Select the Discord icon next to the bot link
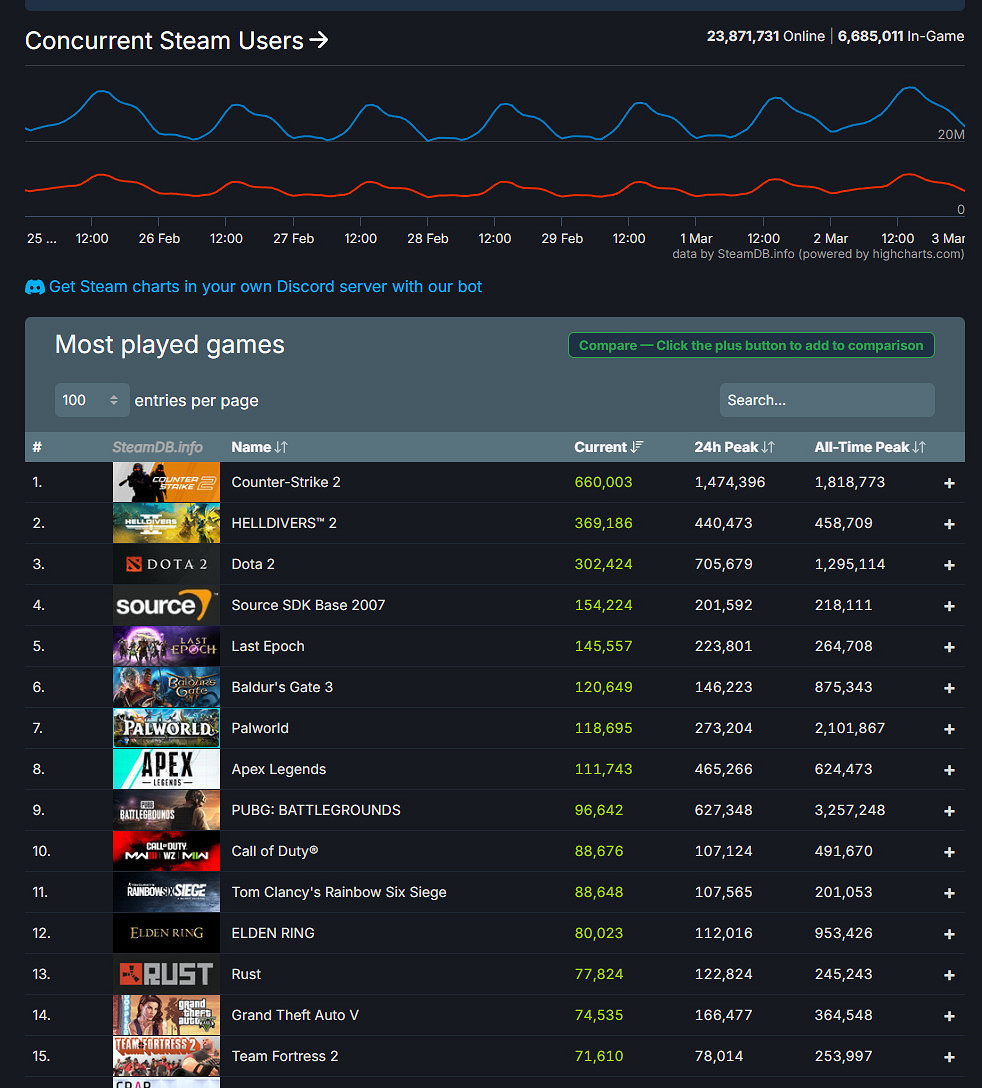Image resolution: width=982 pixels, height=1088 pixels. (x=35, y=287)
